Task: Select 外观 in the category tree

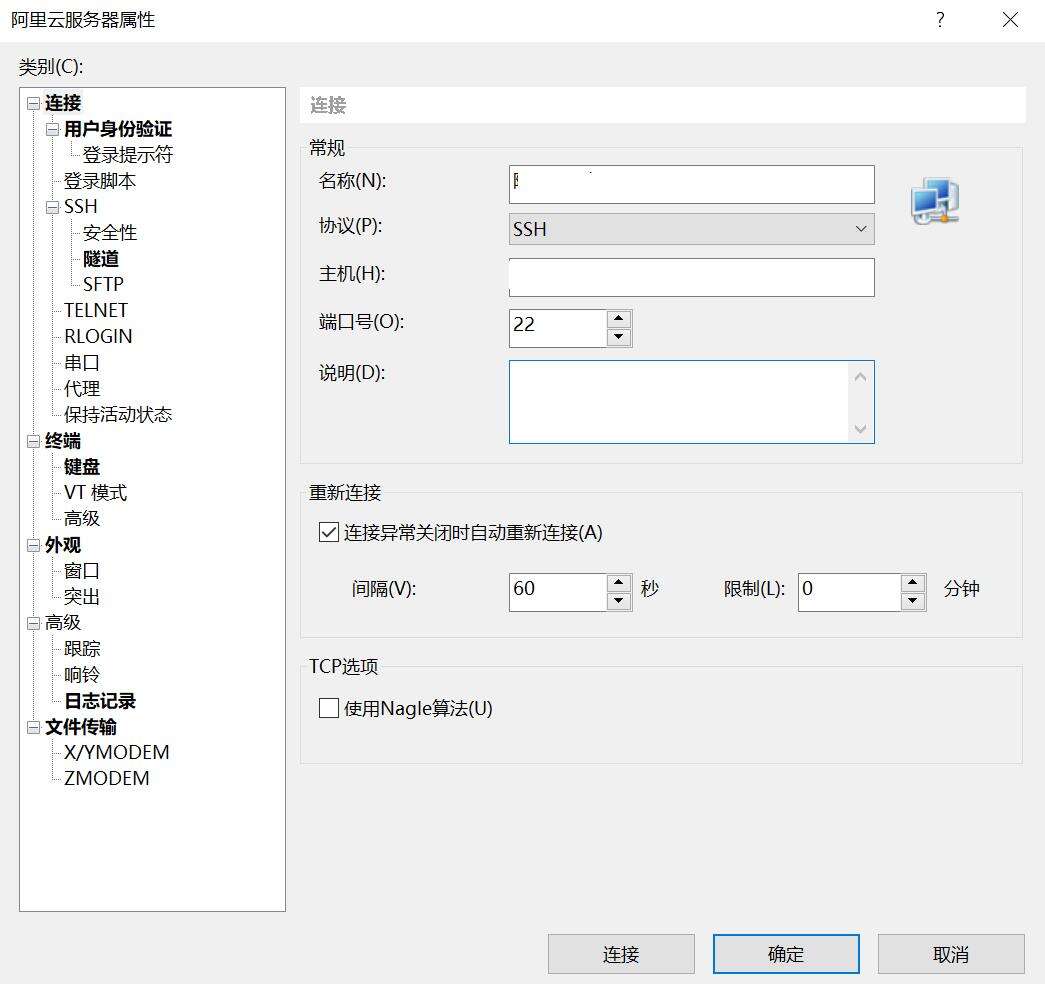Action: (x=63, y=545)
